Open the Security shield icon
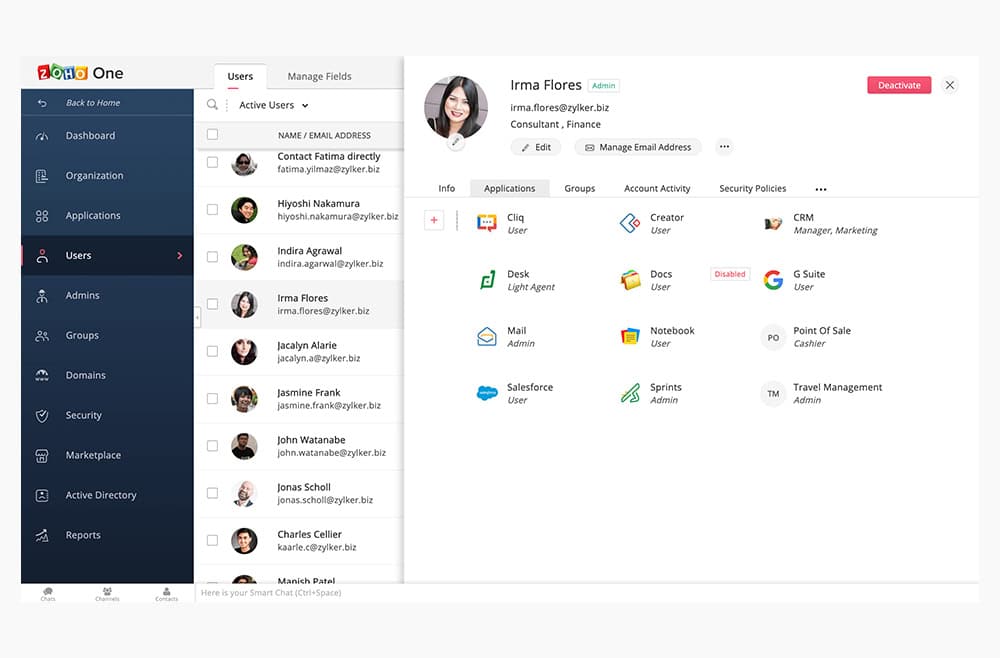The image size is (1000, 658). pyautogui.click(x=42, y=416)
